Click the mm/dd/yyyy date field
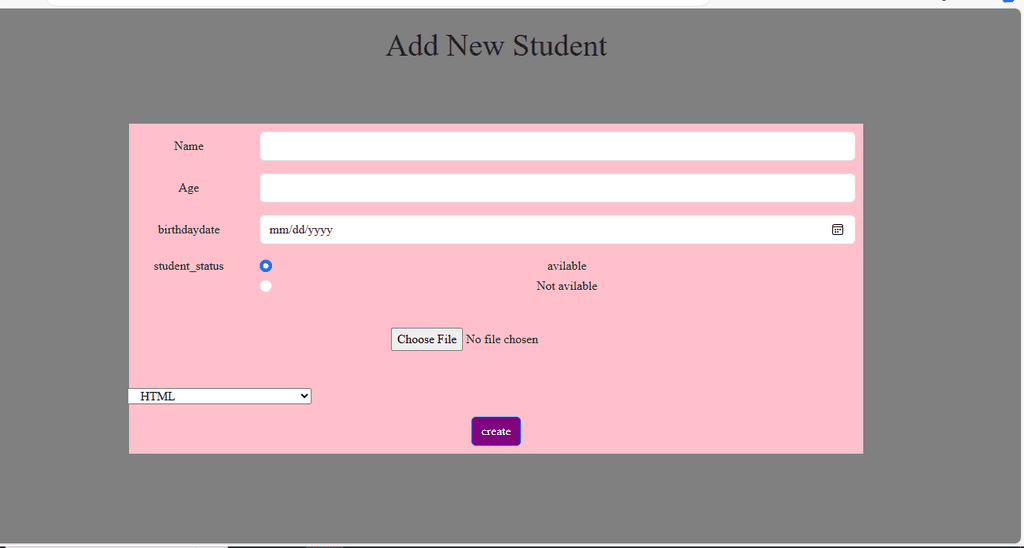This screenshot has height=548, width=1024. [557, 230]
